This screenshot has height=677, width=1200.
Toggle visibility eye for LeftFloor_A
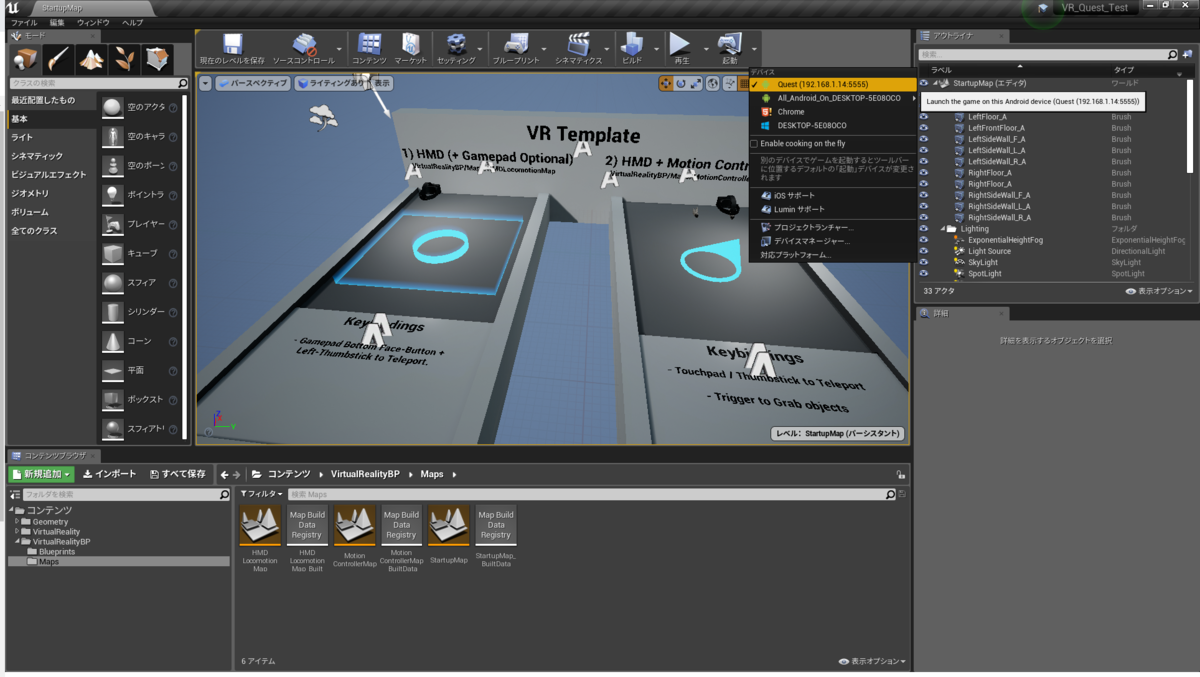coord(924,117)
